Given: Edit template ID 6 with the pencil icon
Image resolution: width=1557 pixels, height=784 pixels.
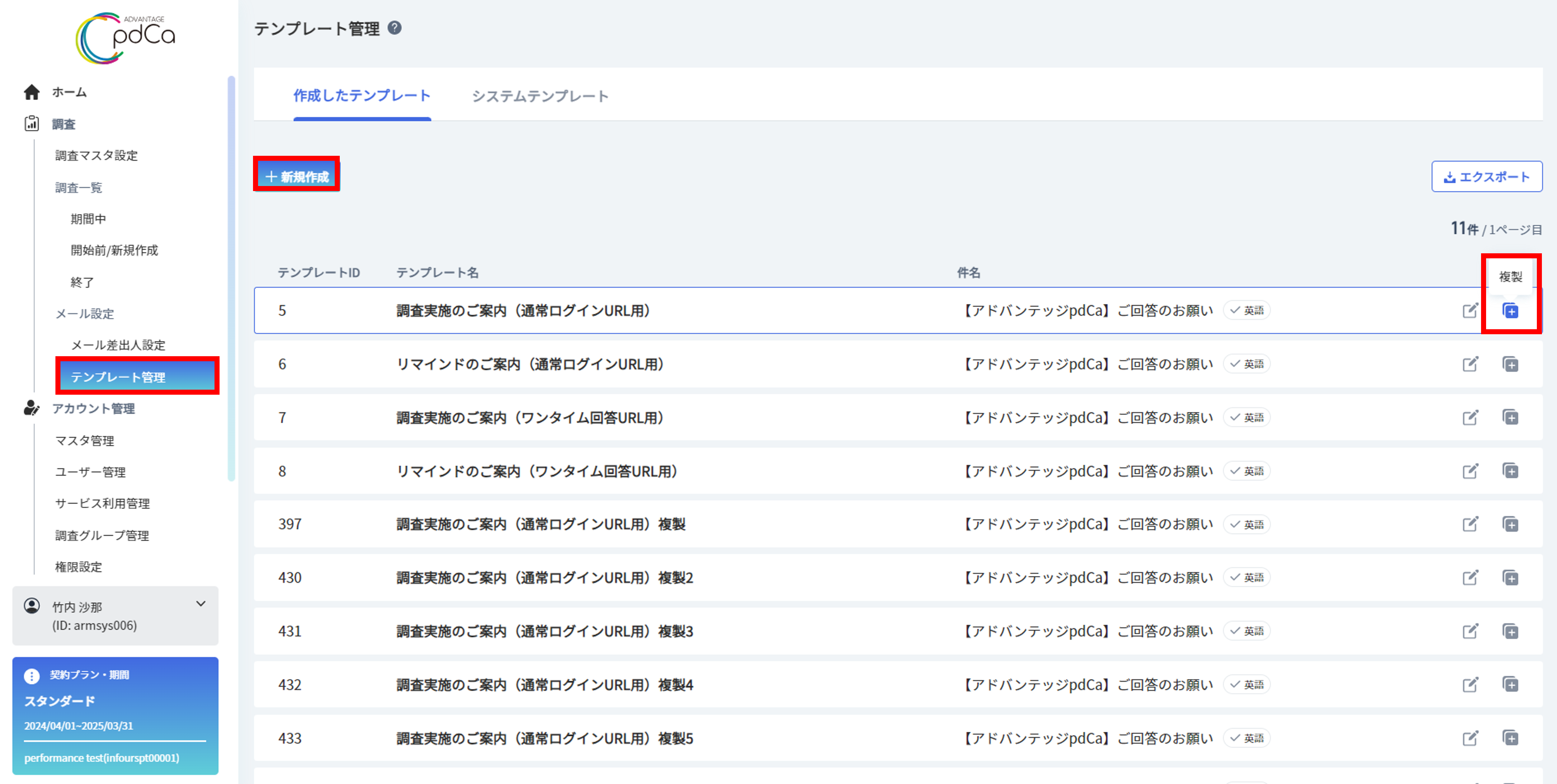Looking at the screenshot, I should [1470, 364].
